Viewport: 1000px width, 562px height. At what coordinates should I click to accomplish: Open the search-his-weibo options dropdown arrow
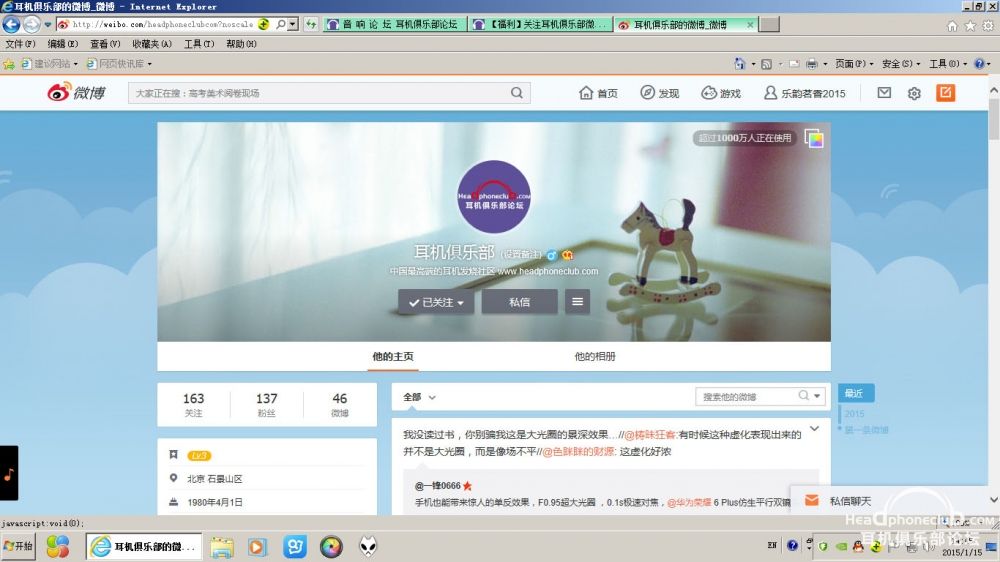coord(817,396)
